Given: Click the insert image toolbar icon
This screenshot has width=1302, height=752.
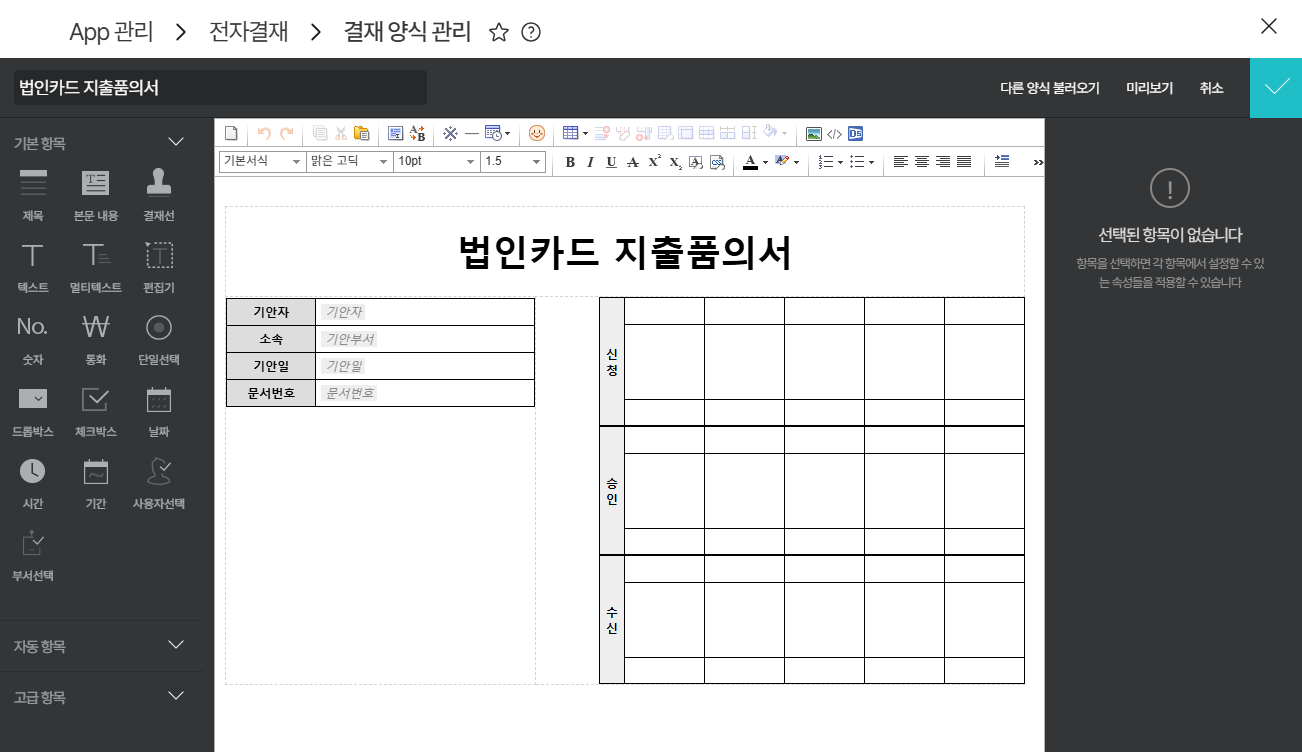Looking at the screenshot, I should pyautogui.click(x=814, y=133).
